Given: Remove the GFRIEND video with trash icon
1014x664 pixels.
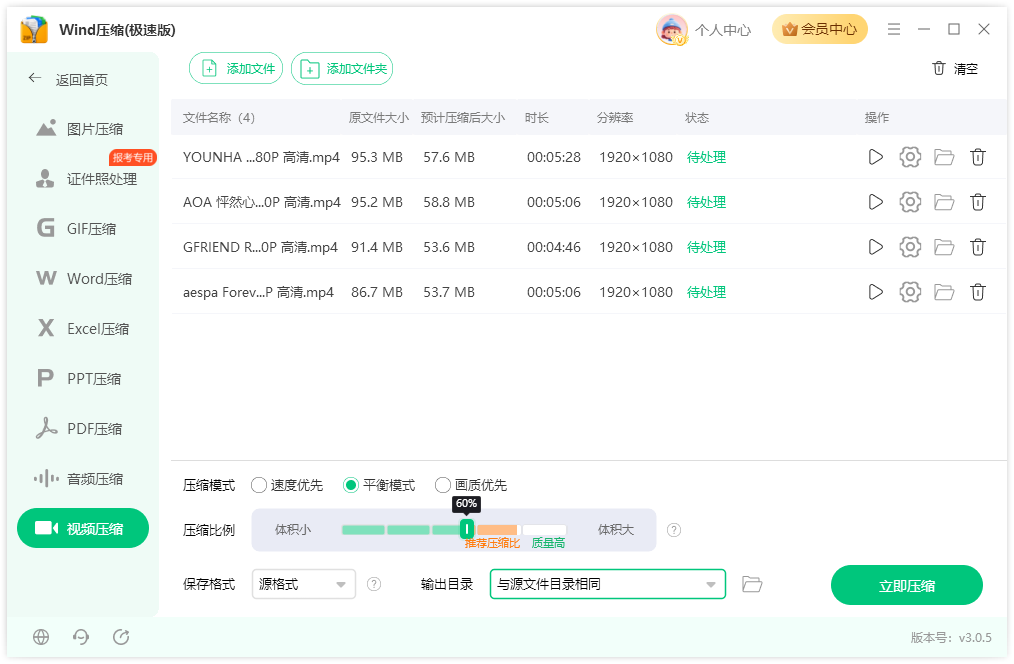Looking at the screenshot, I should point(978,247).
